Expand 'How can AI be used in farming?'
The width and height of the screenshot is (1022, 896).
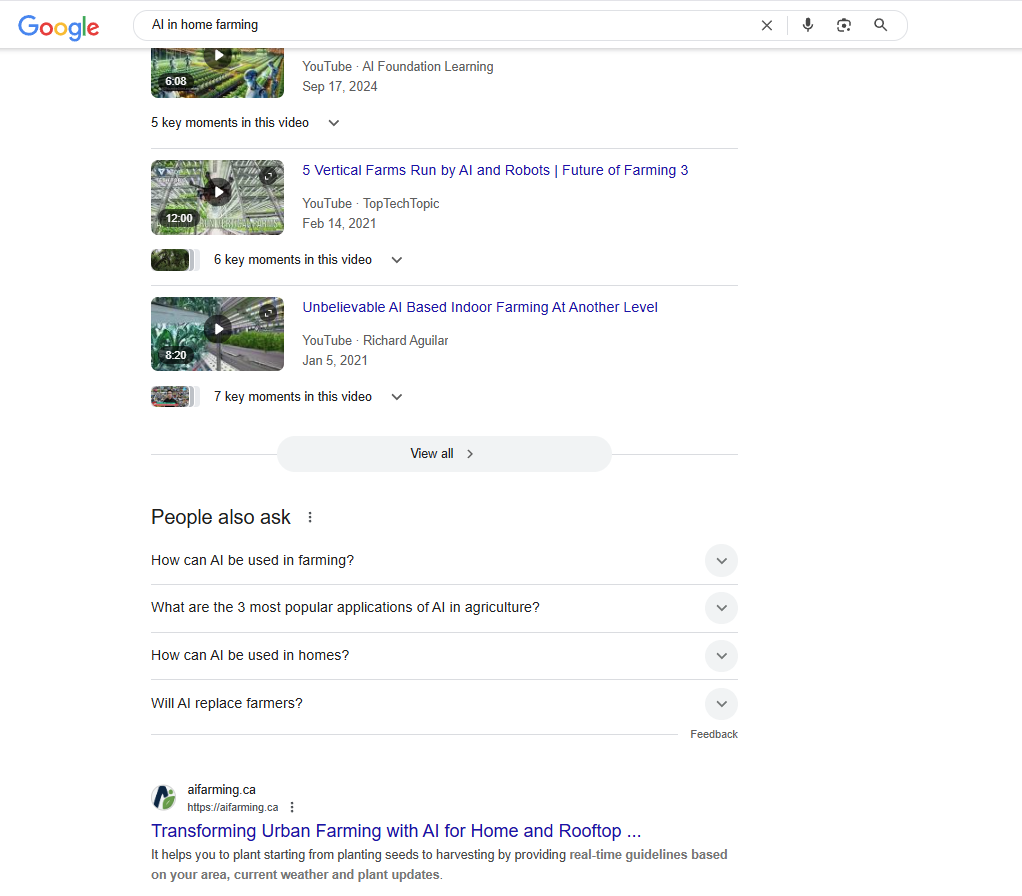point(444,560)
